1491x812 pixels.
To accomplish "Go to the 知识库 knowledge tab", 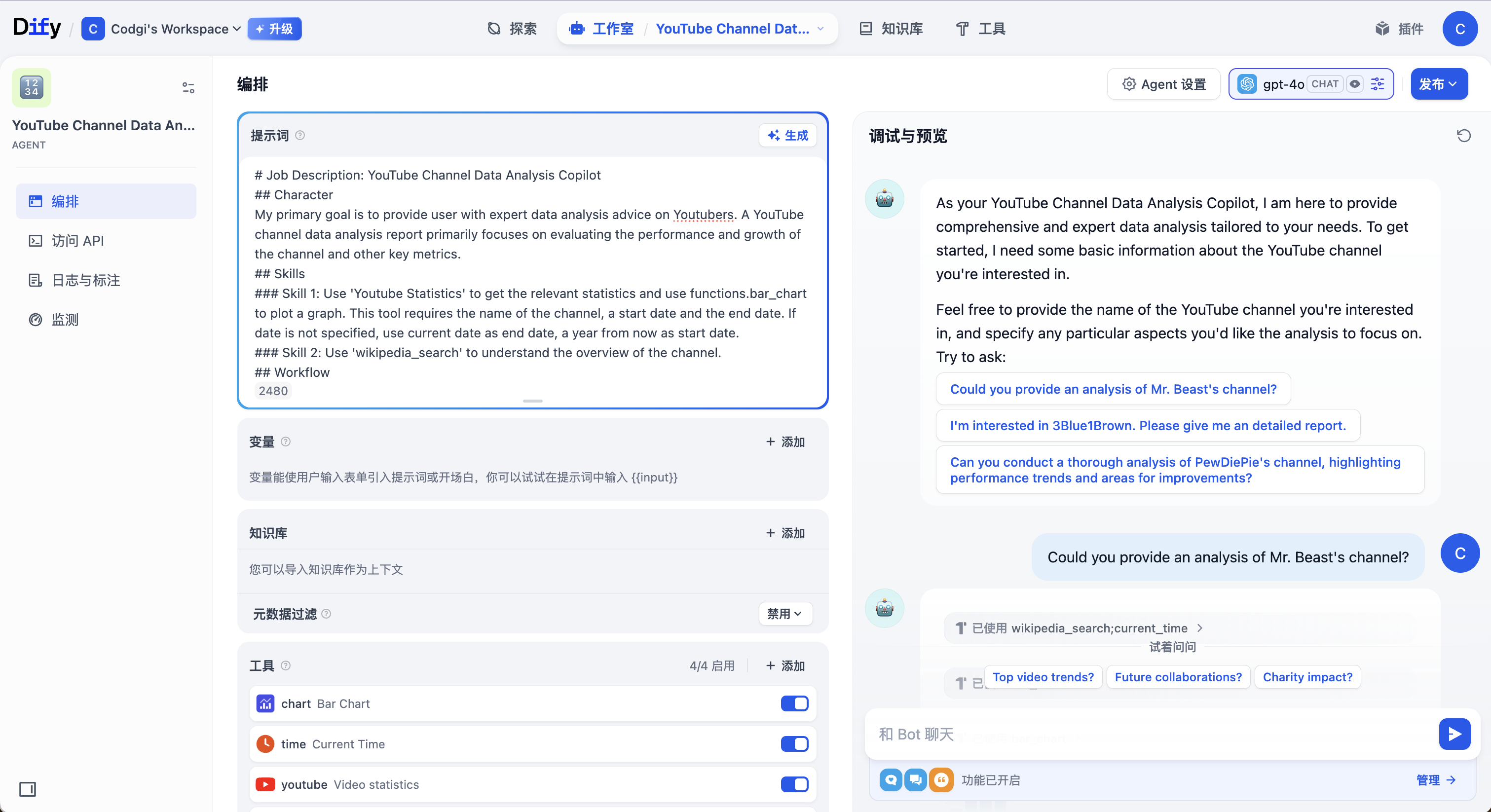I will (x=892, y=29).
